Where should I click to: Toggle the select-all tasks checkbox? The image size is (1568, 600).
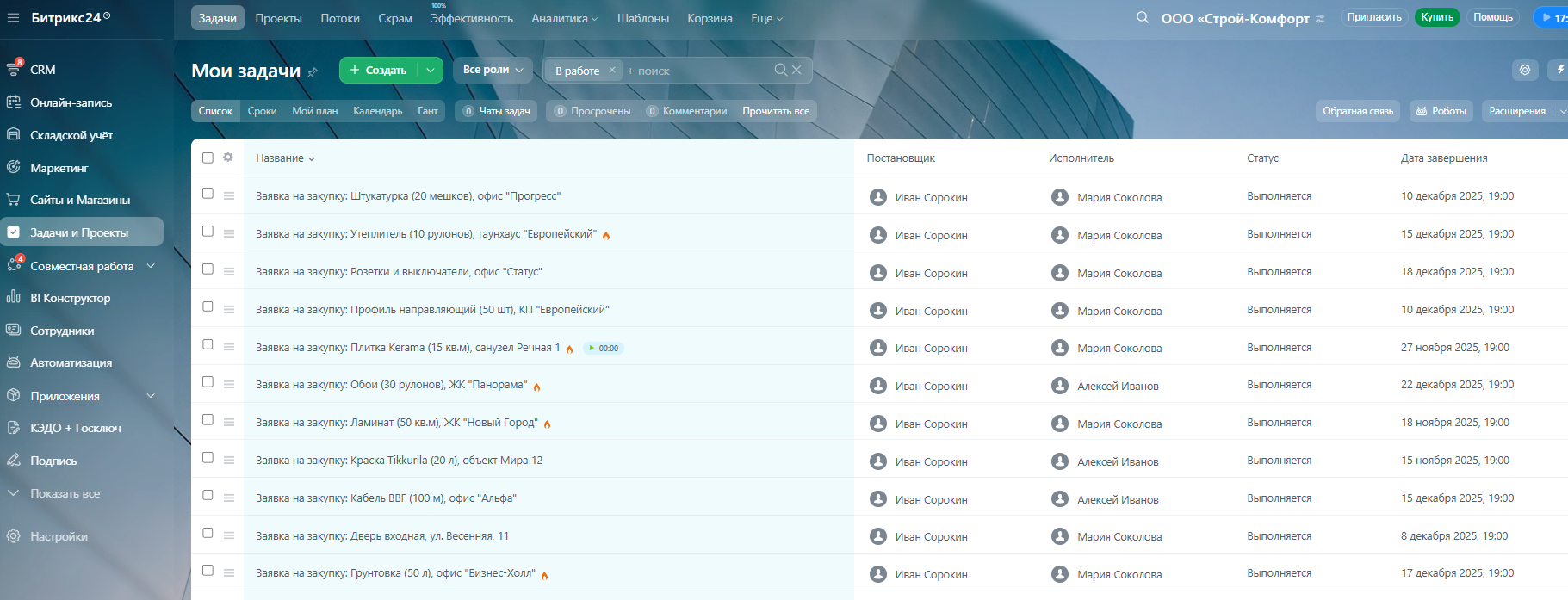(208, 158)
